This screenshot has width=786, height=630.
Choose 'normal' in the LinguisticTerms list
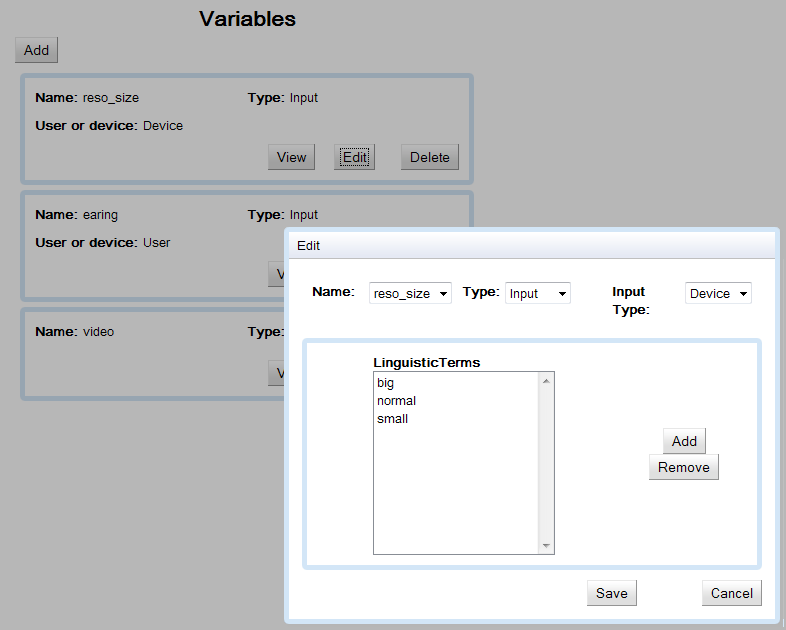tap(396, 401)
